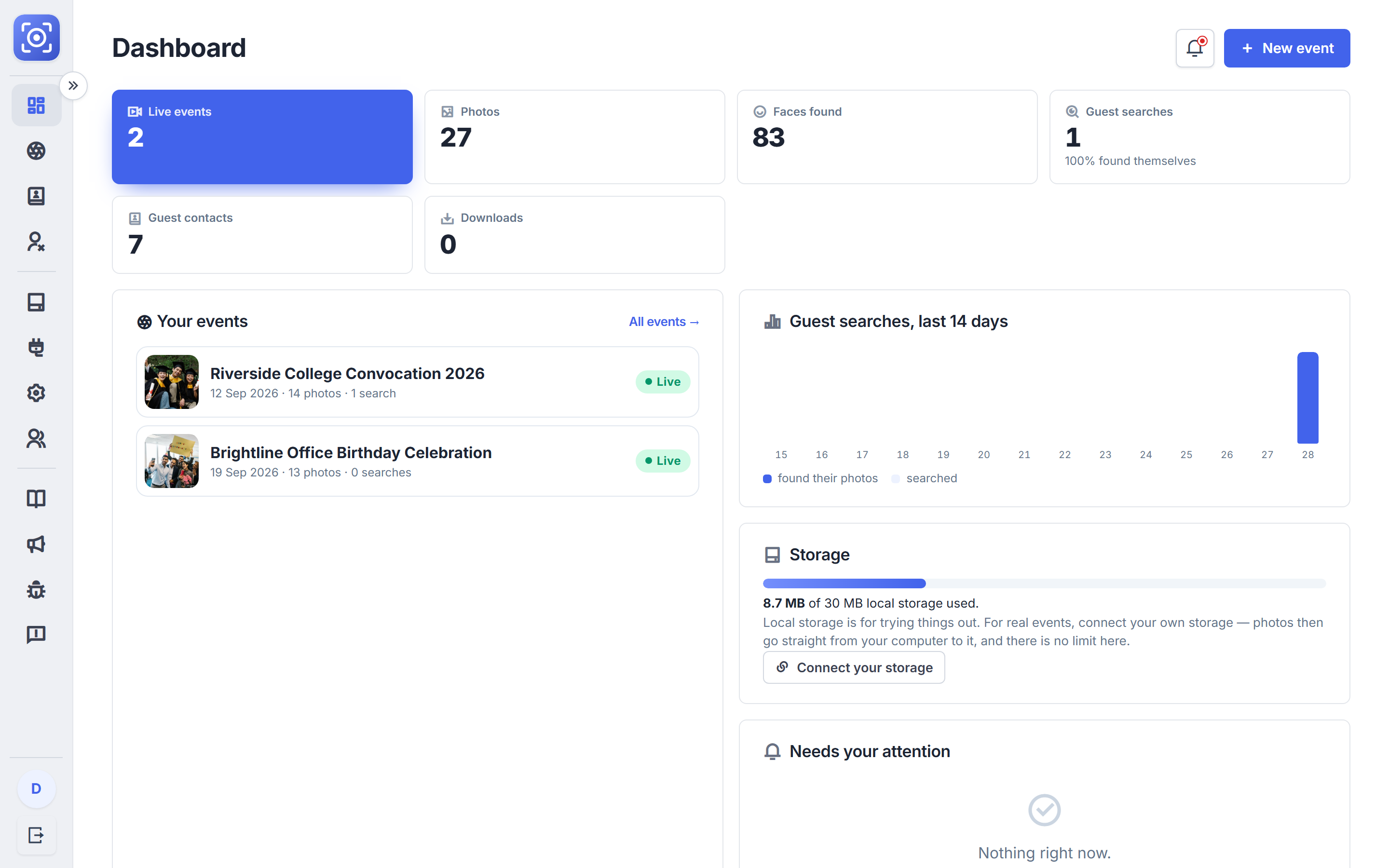Image resolution: width=1389 pixels, height=868 pixels.
Task: Open the Storage drive icon in sidebar
Action: tap(36, 302)
